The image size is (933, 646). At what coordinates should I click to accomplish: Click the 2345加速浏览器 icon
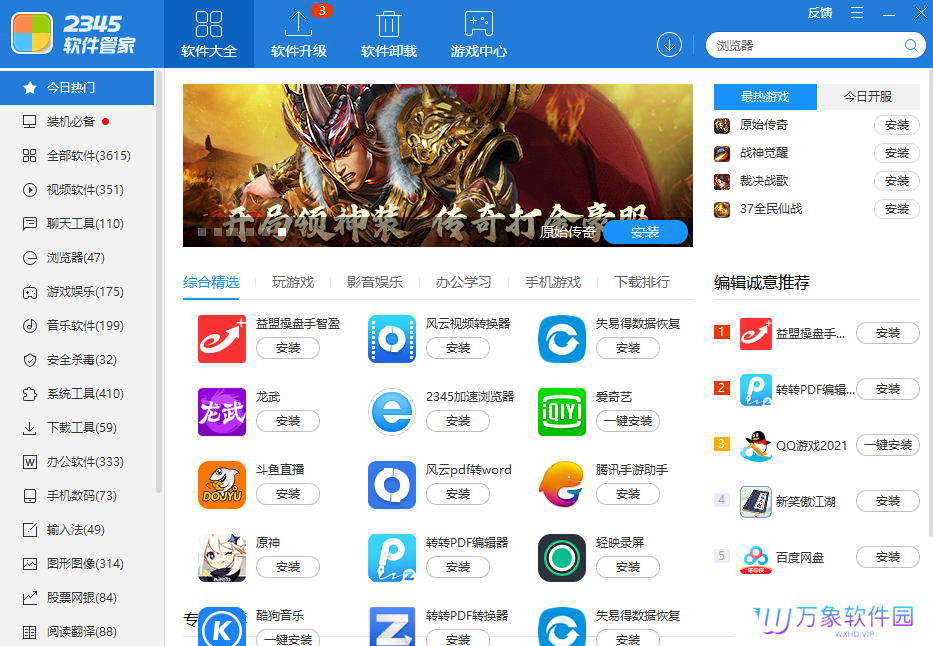pyautogui.click(x=392, y=412)
